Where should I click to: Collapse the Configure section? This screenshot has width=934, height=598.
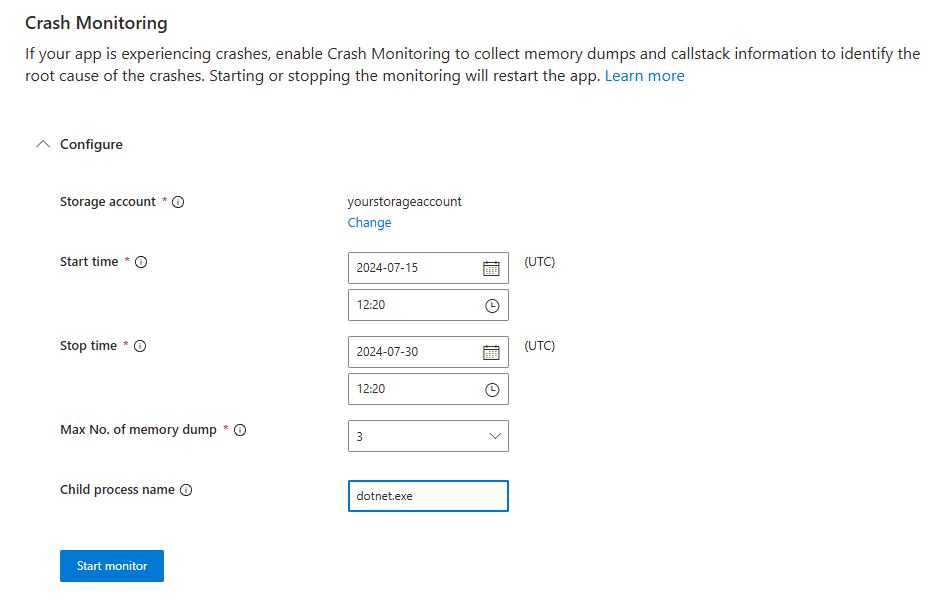[42, 143]
